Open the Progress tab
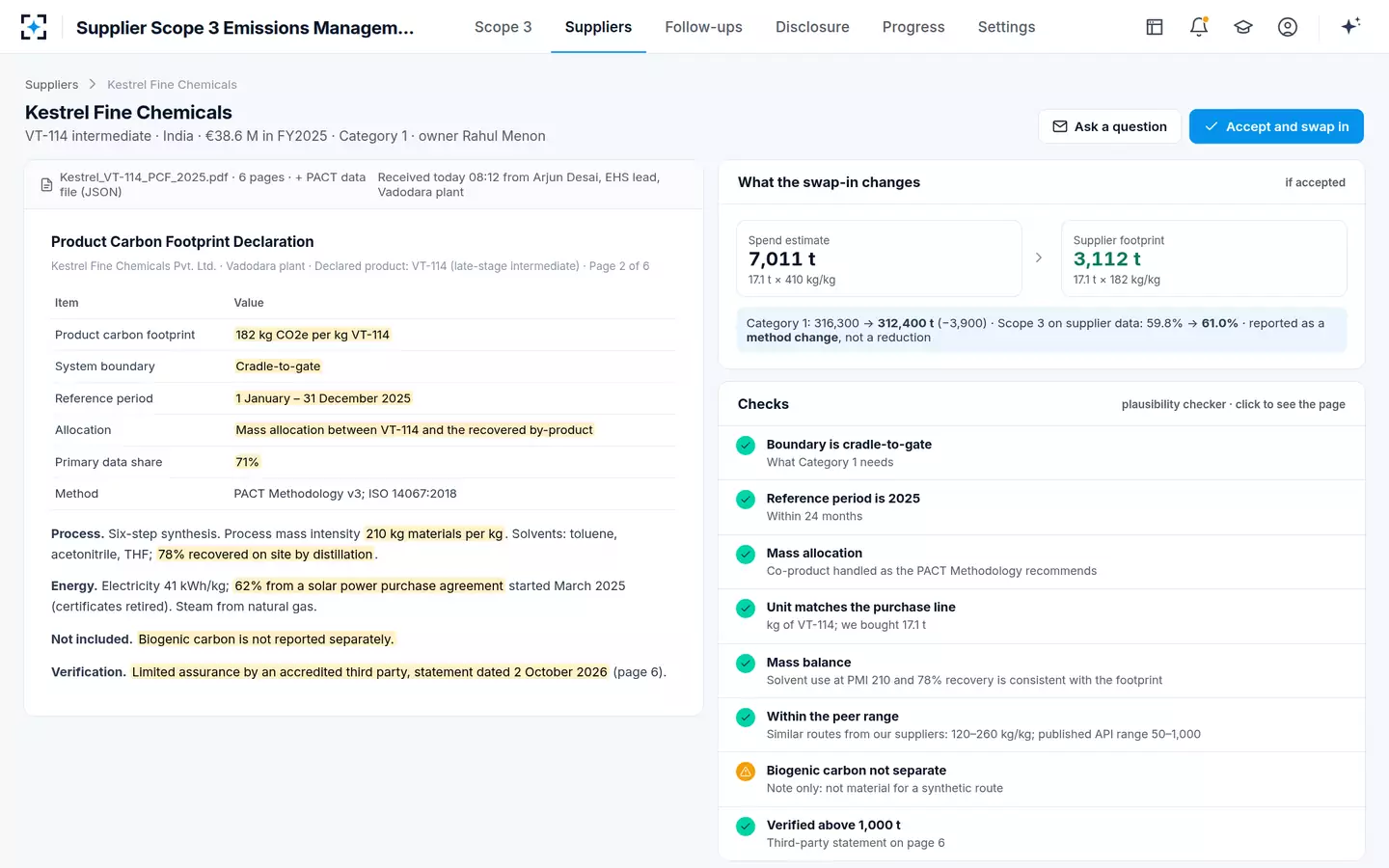This screenshot has height=868, width=1389. [913, 27]
